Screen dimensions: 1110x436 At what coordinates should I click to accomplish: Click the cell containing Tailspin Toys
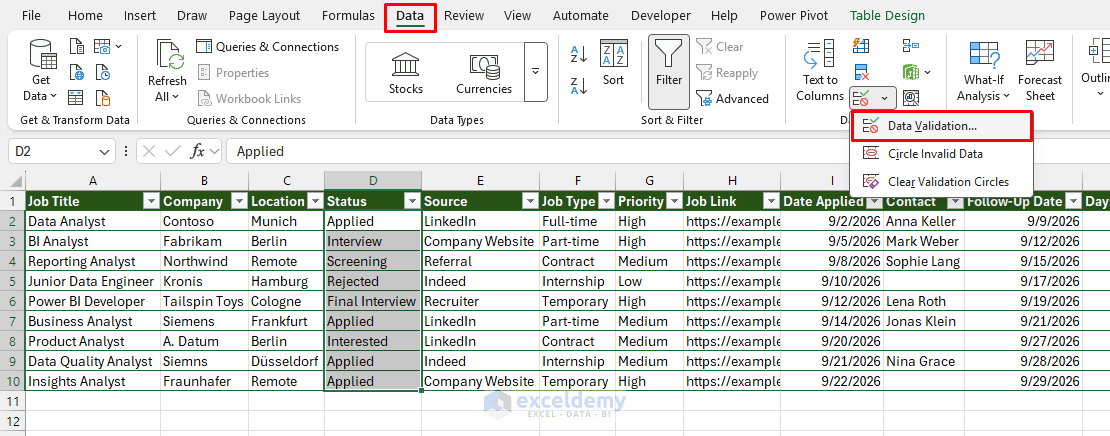pyautogui.click(x=204, y=302)
